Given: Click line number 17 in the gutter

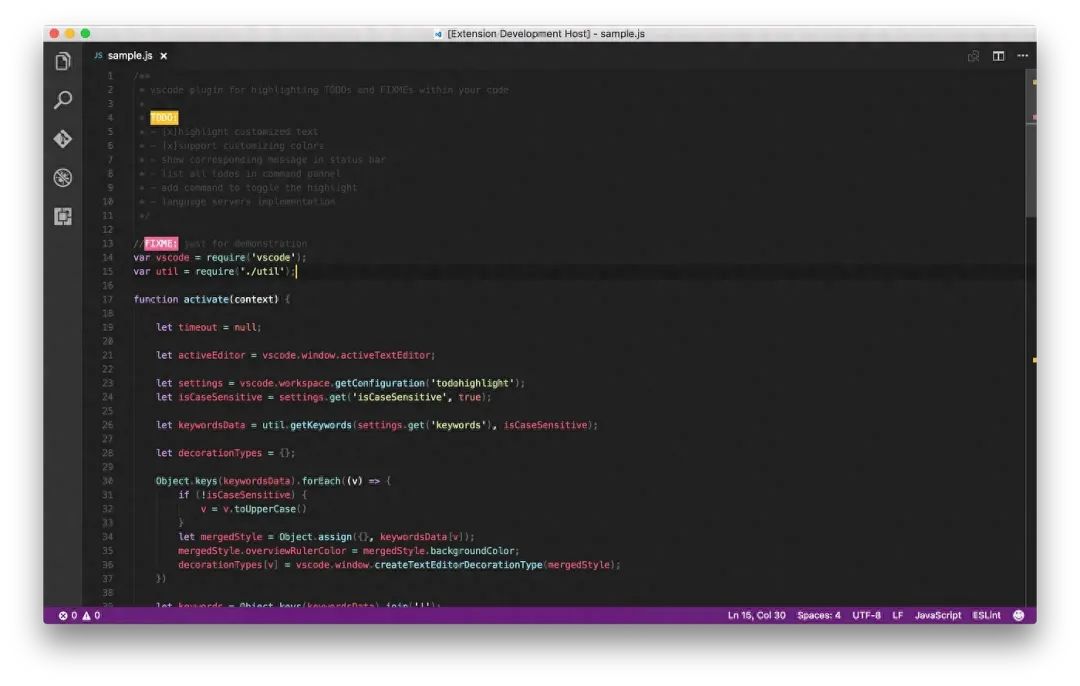Looking at the screenshot, I should pyautogui.click(x=107, y=300).
